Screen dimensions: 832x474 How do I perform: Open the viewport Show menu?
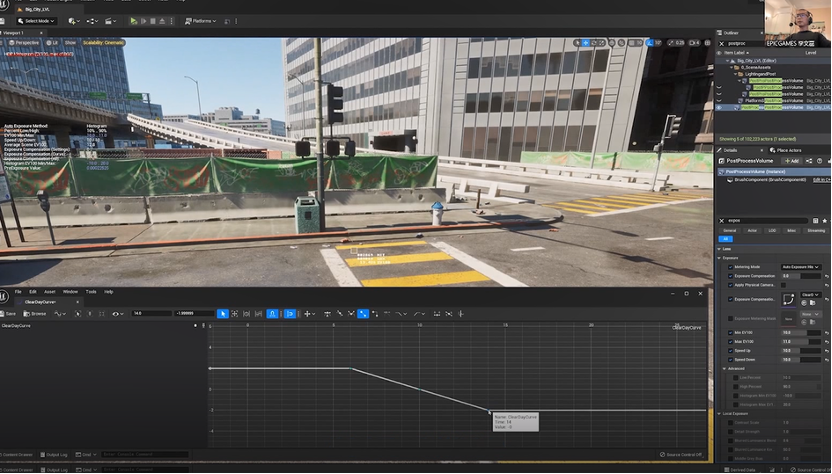70,42
